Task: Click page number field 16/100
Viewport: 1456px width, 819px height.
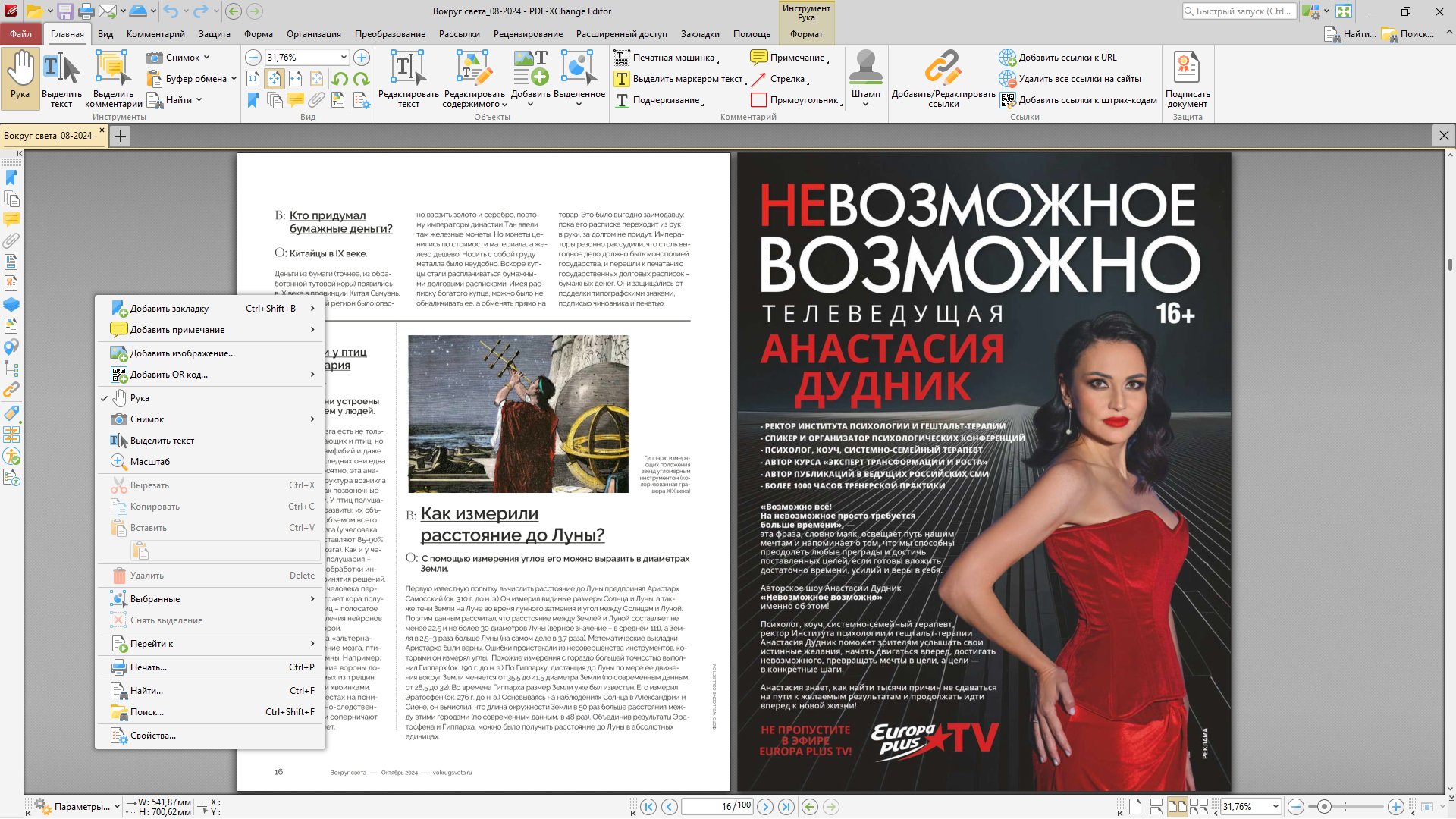Action: pos(717,806)
